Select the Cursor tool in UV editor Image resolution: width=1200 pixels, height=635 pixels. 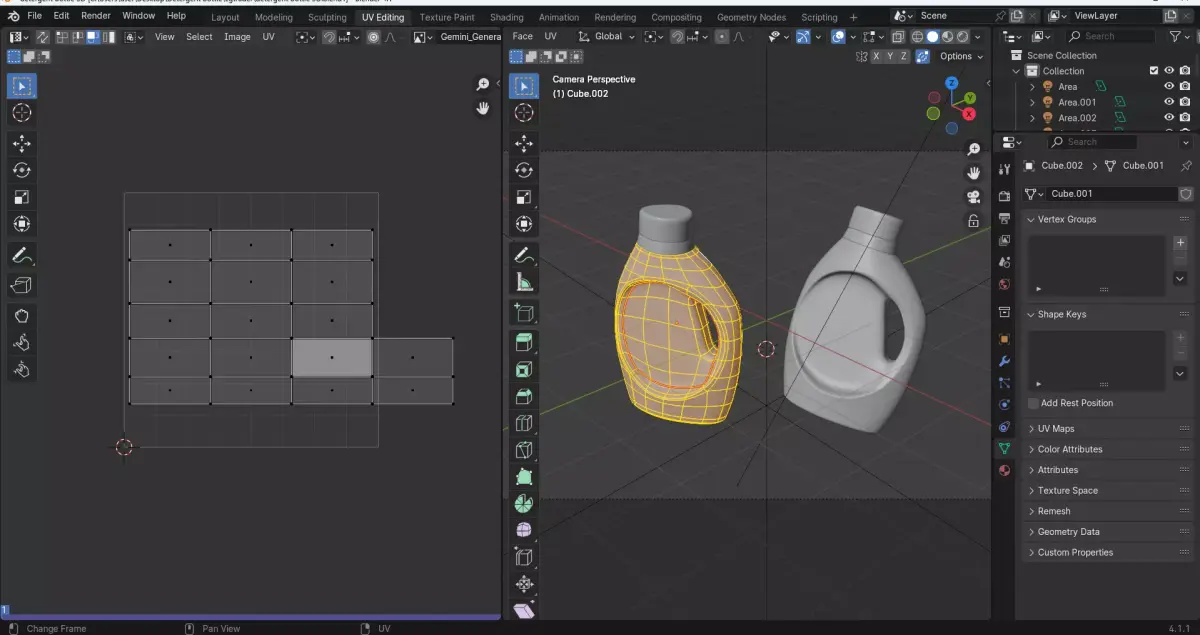tap(22, 113)
